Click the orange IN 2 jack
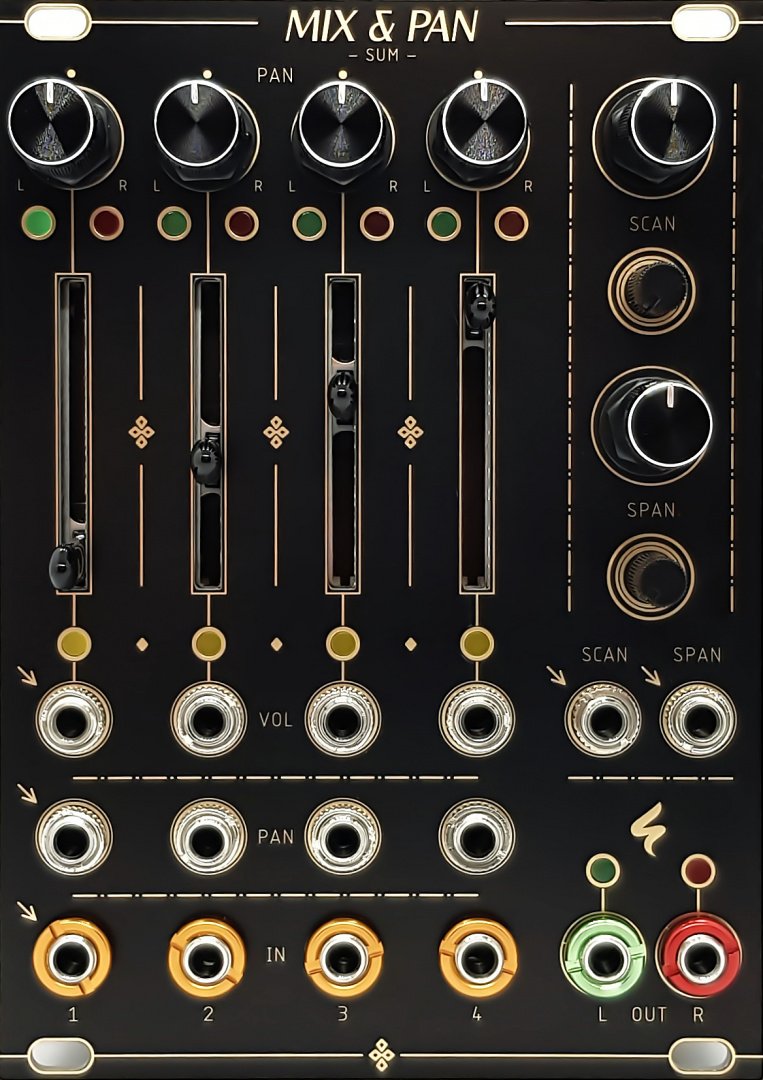The image size is (763, 1080). point(207,957)
